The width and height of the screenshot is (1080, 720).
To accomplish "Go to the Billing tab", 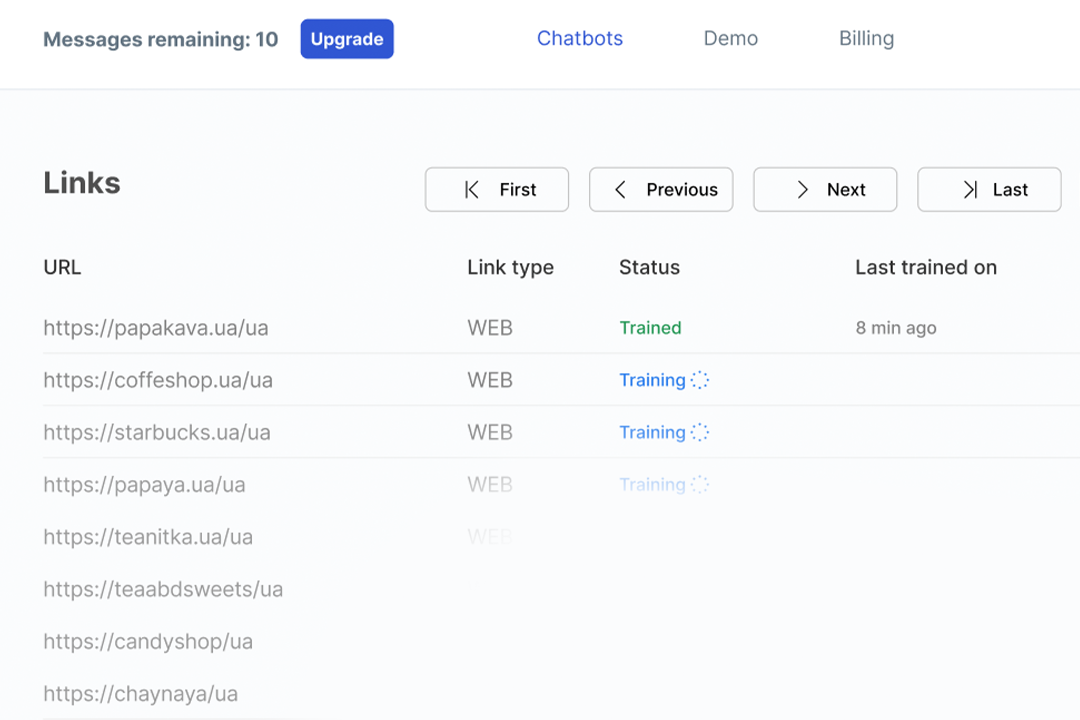I will point(866,39).
